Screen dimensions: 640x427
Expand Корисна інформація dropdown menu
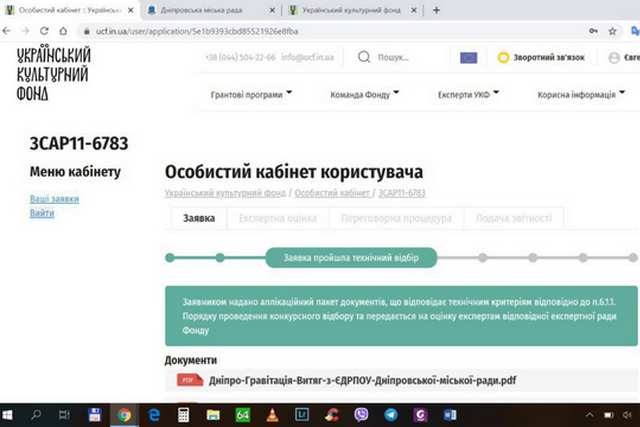pos(581,94)
